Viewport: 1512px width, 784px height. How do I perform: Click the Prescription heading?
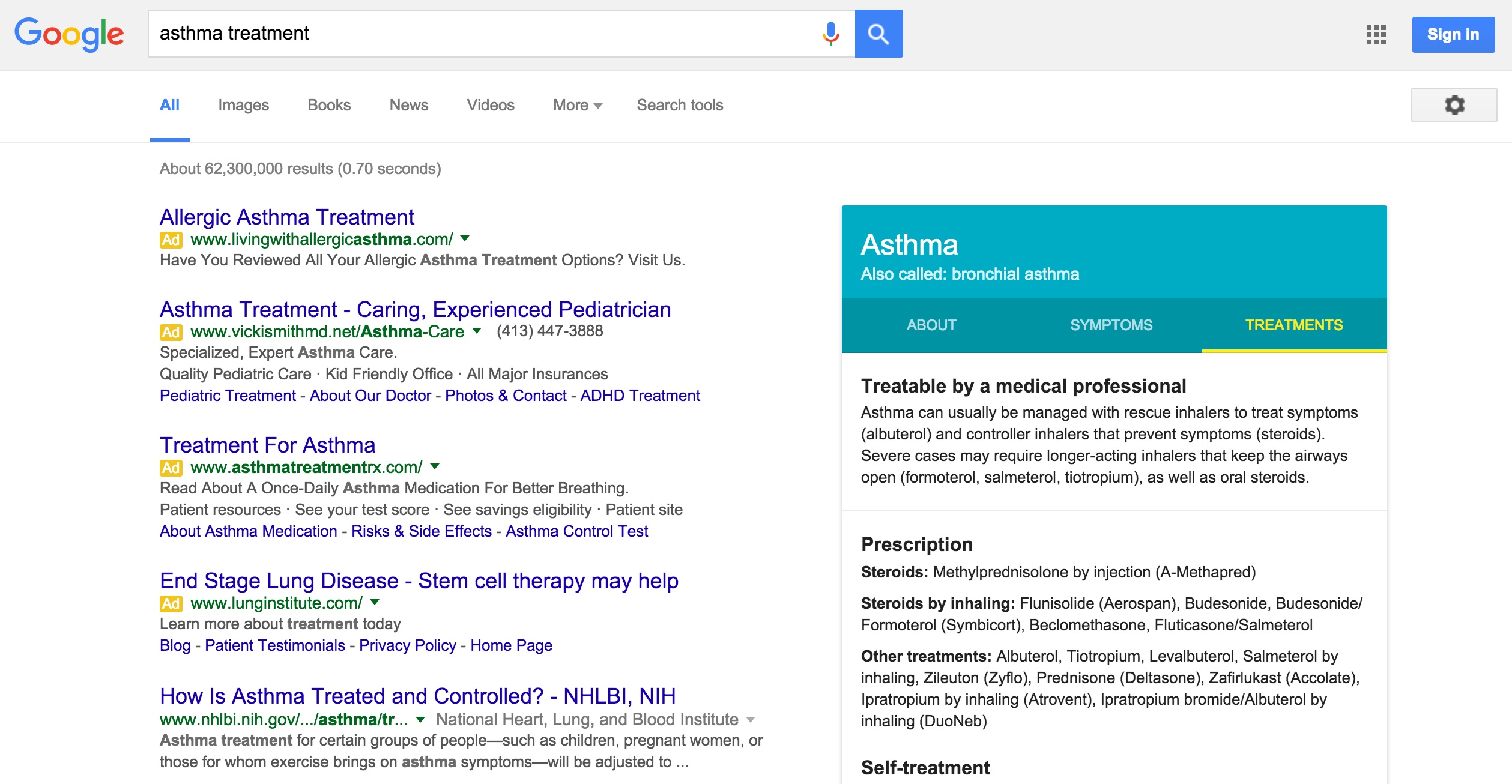(x=916, y=544)
